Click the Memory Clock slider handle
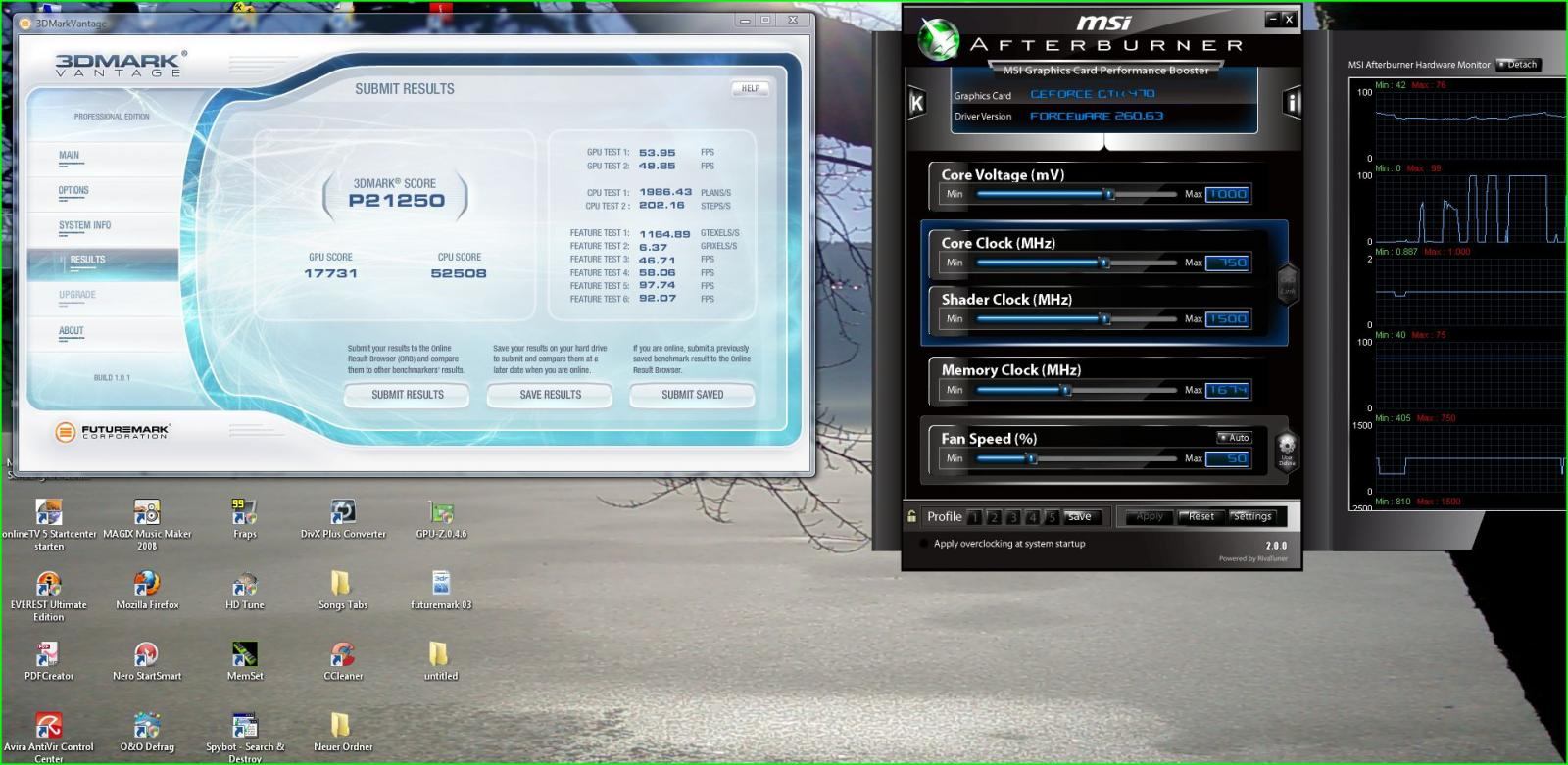The width and height of the screenshot is (1568, 765). pyautogui.click(x=1066, y=390)
